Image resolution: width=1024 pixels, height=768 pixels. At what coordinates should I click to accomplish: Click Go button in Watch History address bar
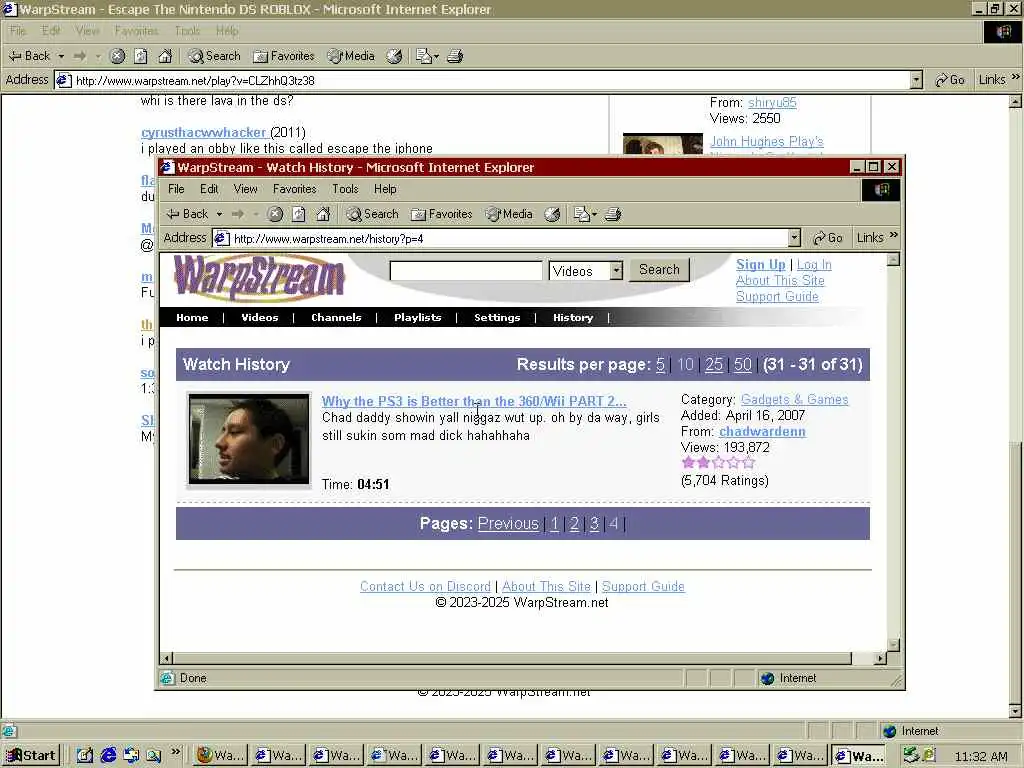(x=827, y=238)
